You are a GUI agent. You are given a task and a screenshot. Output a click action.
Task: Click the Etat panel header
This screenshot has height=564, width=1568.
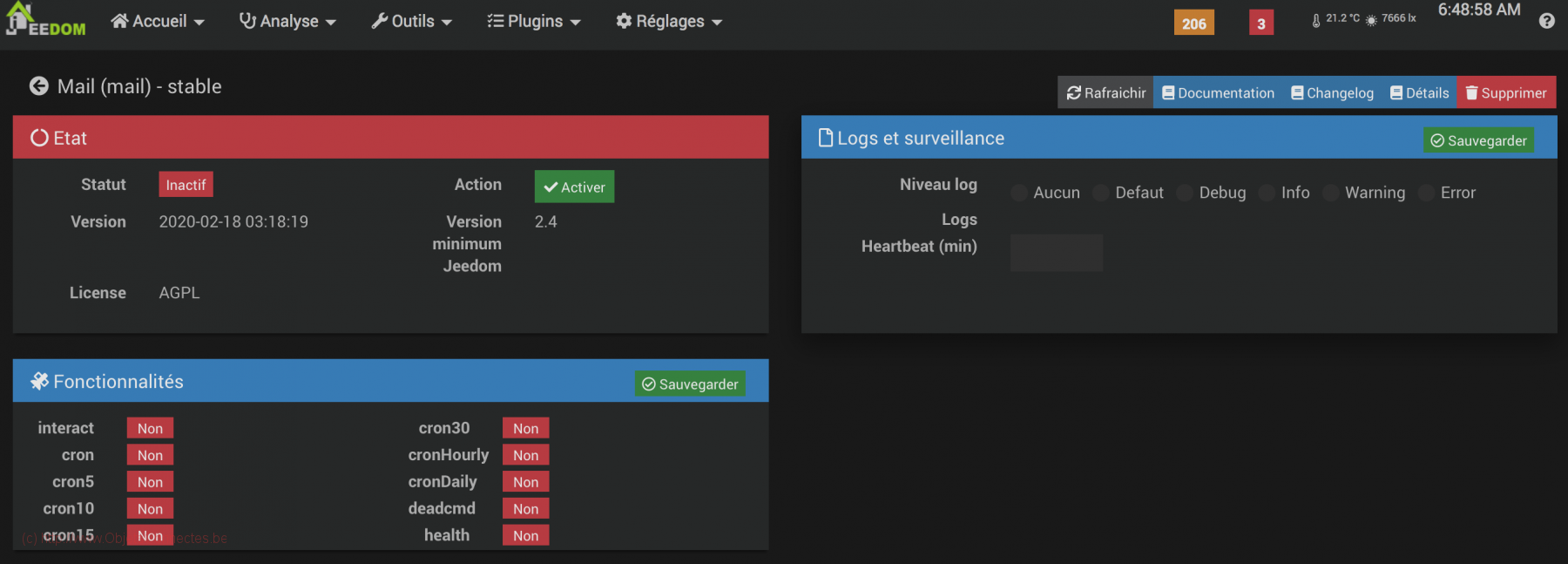(x=390, y=137)
